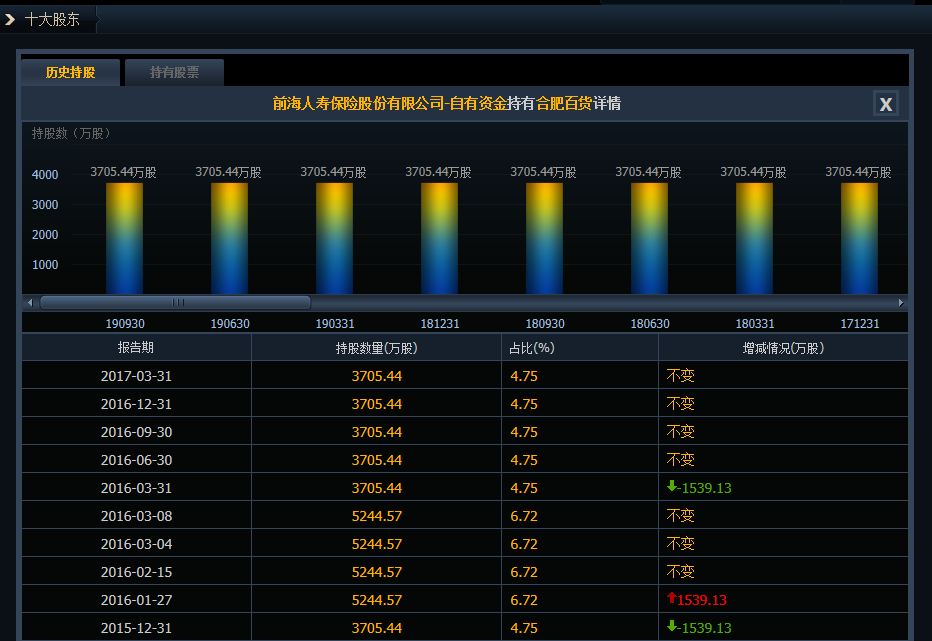The image size is (932, 641).
Task: Select the 2016-03-08 report date cell
Action: tap(136, 516)
